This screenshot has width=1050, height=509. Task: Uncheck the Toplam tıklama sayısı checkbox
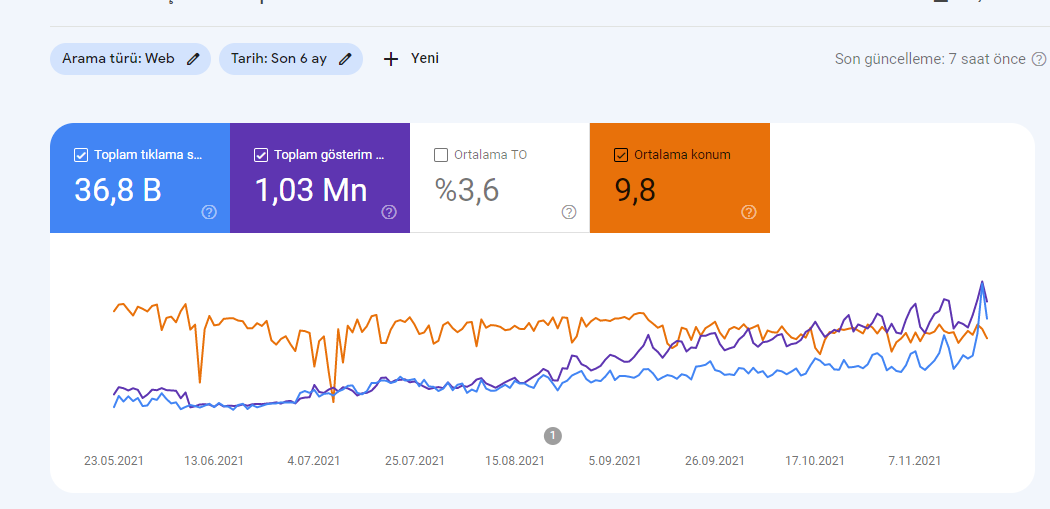point(80,155)
